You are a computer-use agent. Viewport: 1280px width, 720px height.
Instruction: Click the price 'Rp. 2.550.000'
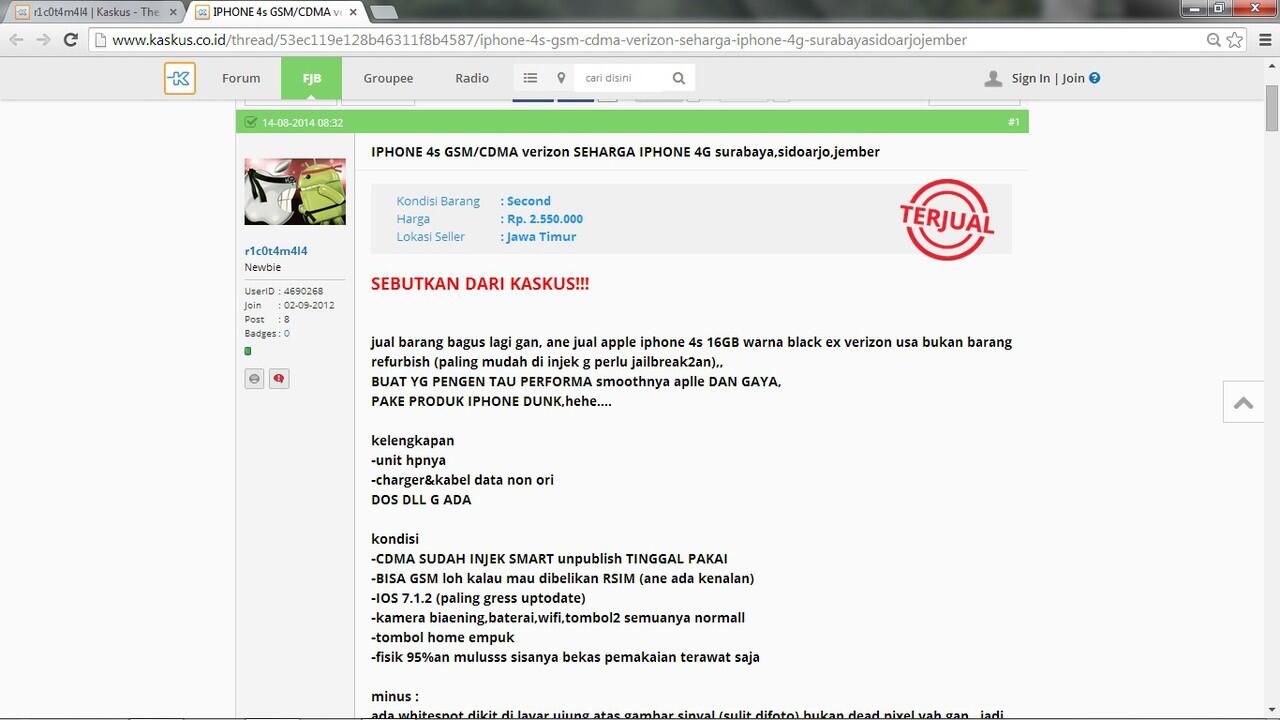[545, 219]
